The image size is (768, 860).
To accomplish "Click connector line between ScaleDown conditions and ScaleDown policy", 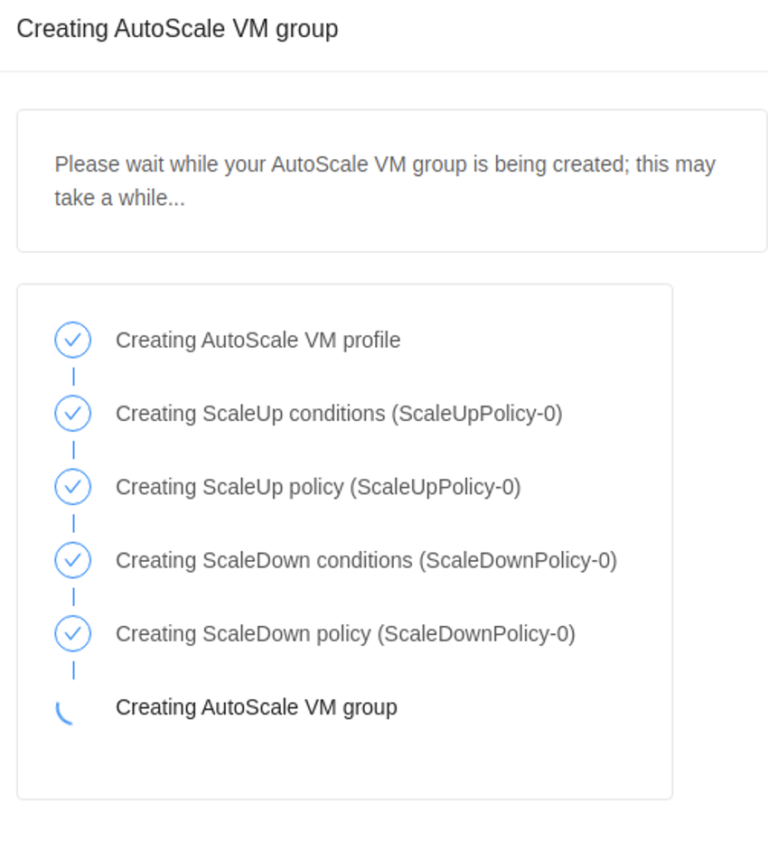I will (x=73, y=597).
